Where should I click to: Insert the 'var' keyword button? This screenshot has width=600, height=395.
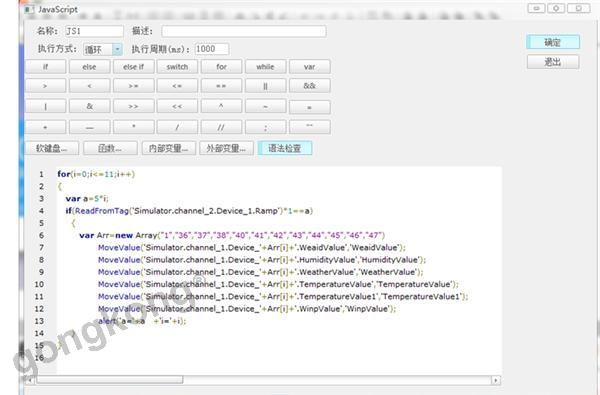[x=310, y=67]
